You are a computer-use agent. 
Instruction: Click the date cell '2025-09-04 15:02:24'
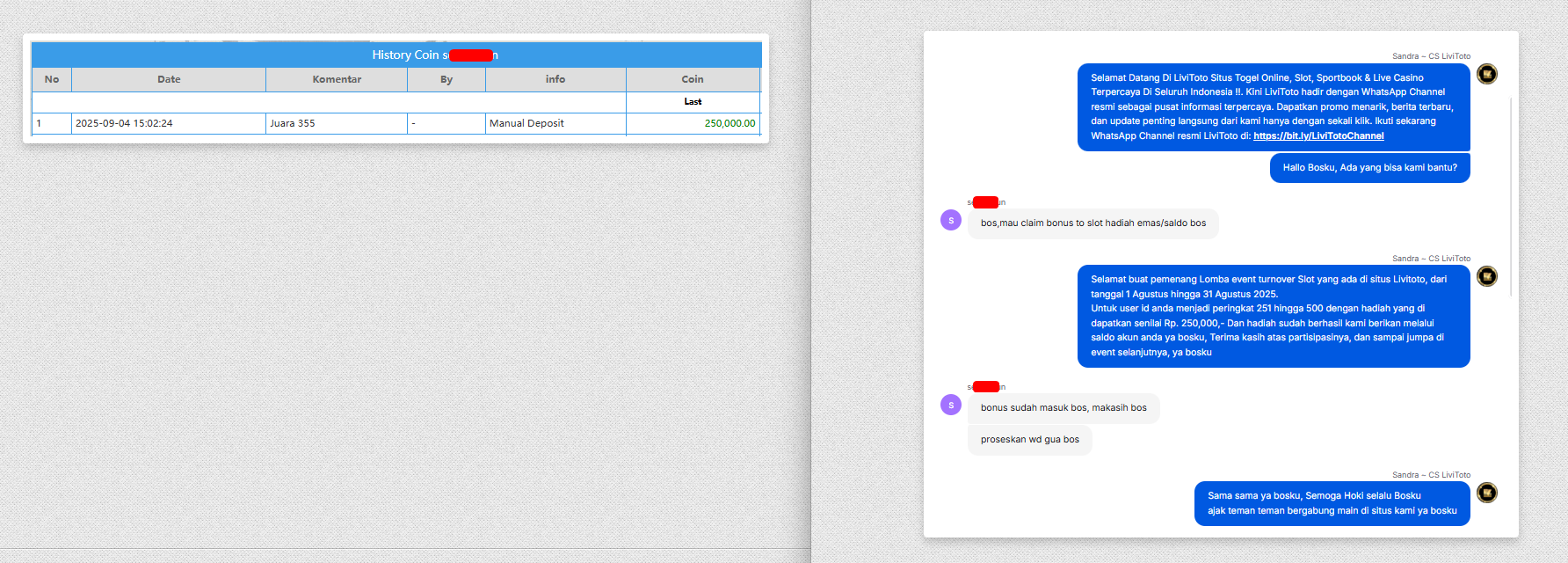click(169, 123)
